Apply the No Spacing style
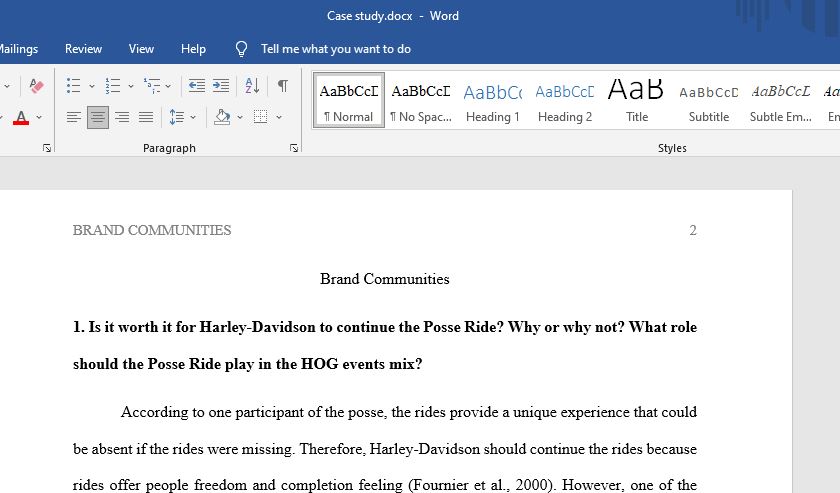Viewport: 840px width, 493px height. [421, 101]
